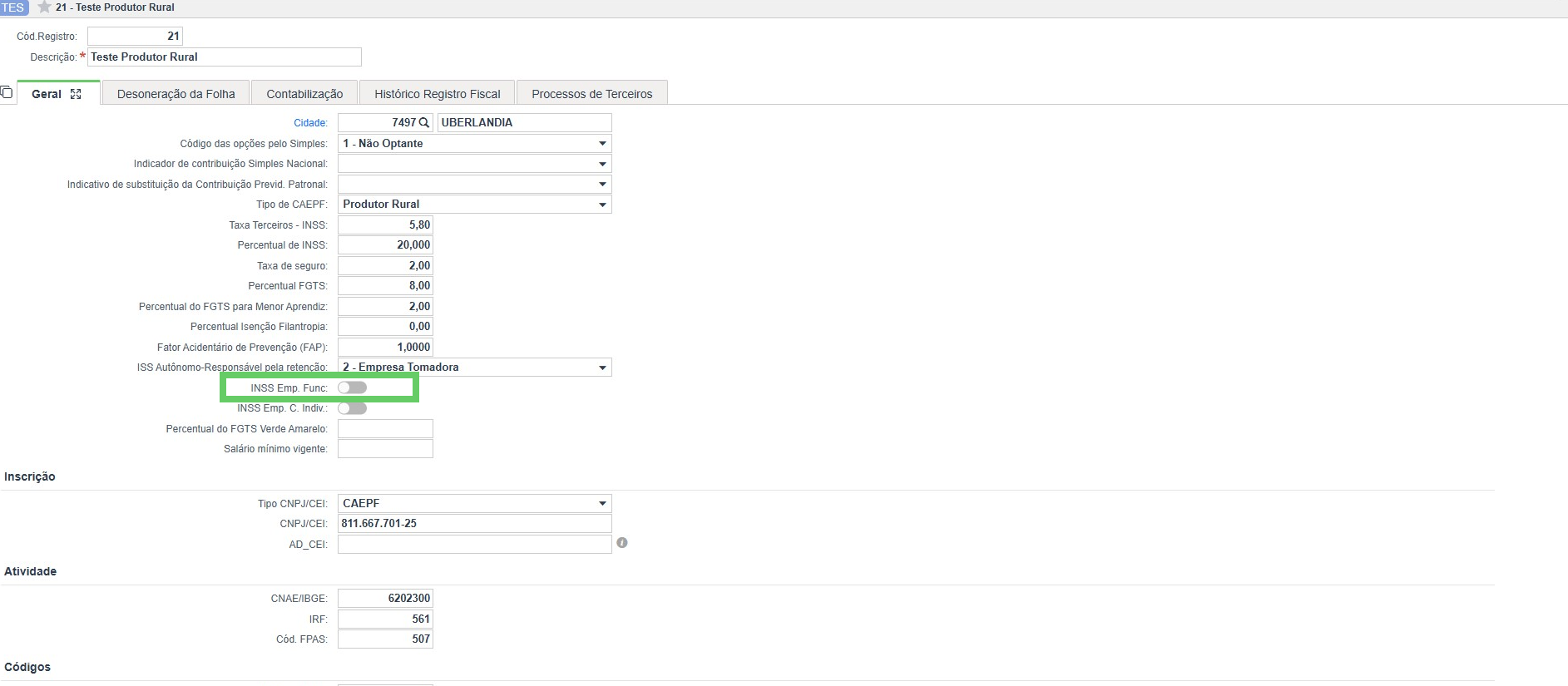Screen dimensions: 1568x686
Task: Click the CNAE/IBGE field
Action: 385,598
